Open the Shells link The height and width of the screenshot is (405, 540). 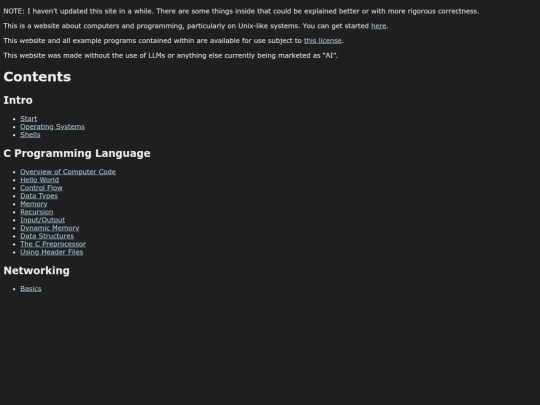[30, 135]
